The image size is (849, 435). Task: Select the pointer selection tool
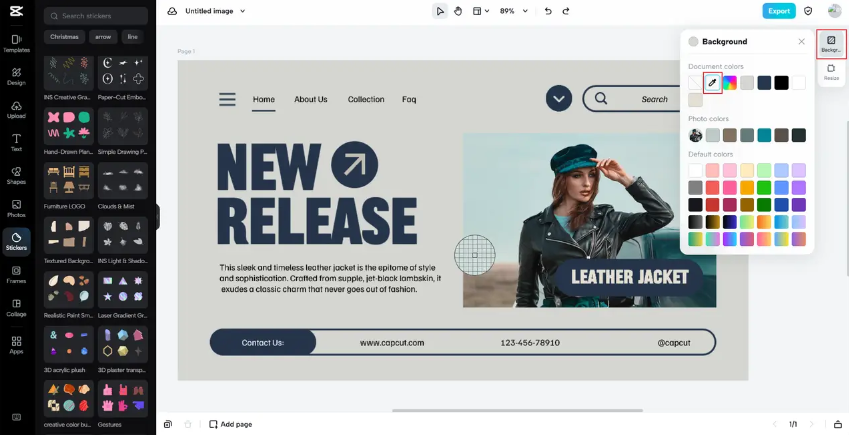[440, 11]
